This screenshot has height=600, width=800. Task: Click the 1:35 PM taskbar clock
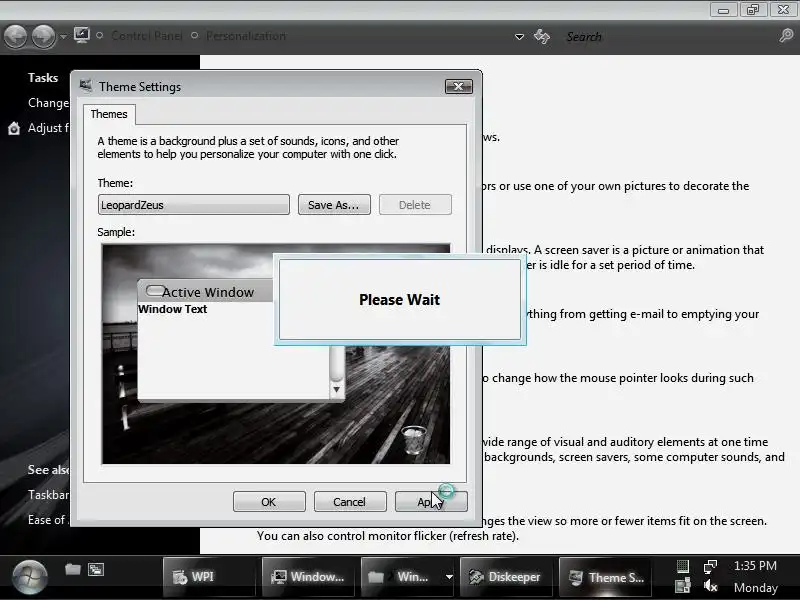coord(755,566)
